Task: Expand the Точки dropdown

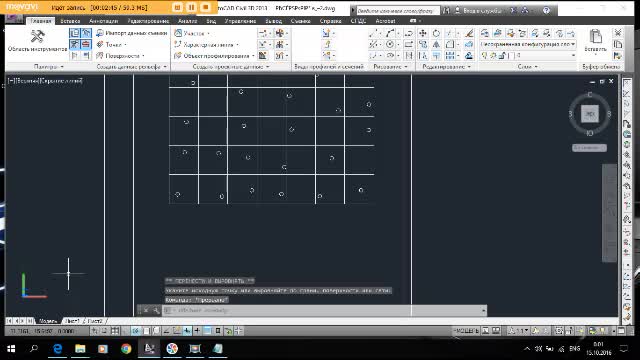Action: tap(111, 44)
